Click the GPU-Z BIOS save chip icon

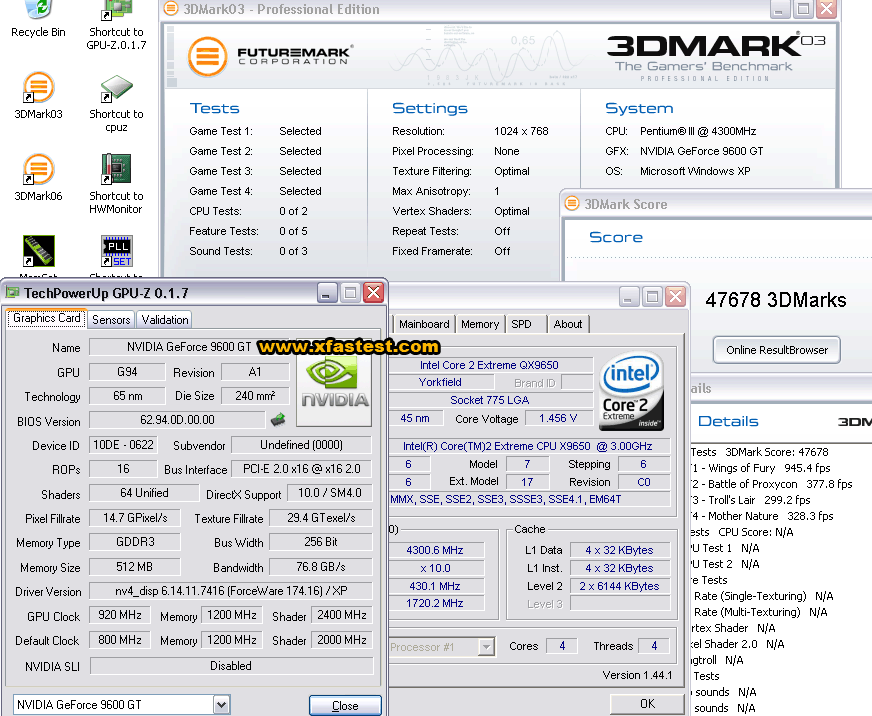[x=278, y=419]
